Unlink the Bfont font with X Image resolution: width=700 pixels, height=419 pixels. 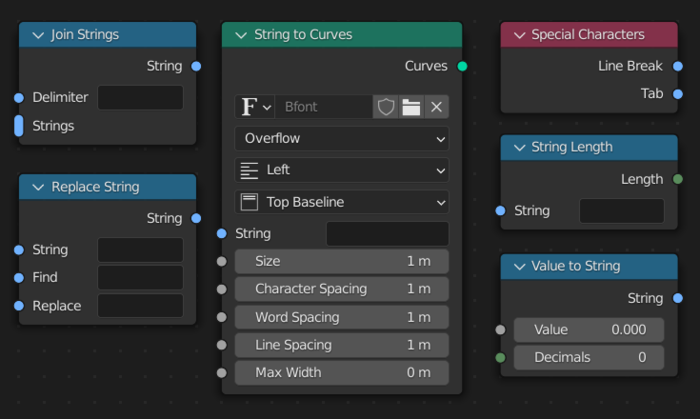pyautogui.click(x=436, y=107)
